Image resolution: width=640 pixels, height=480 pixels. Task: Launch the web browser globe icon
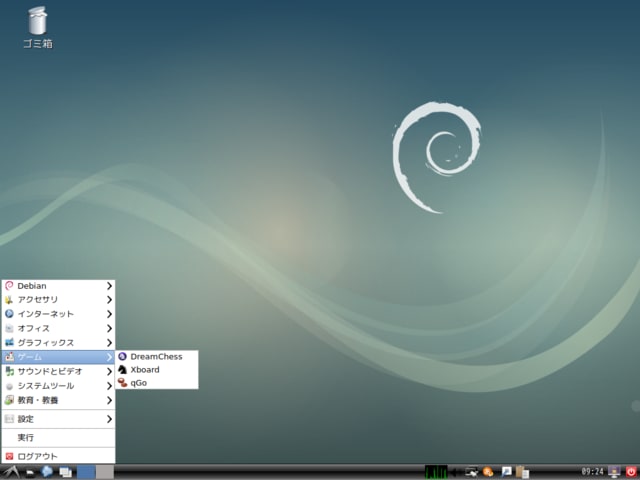[47, 472]
